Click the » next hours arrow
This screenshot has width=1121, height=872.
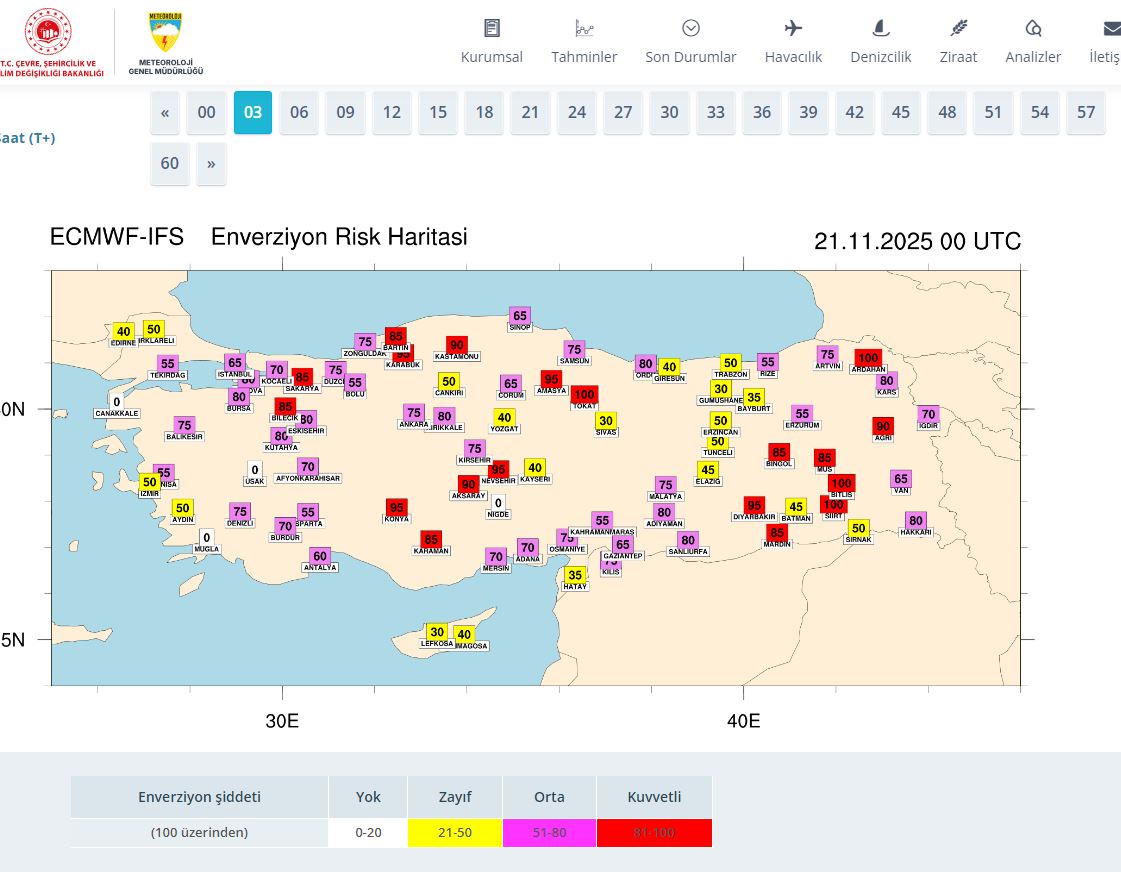pyautogui.click(x=211, y=163)
